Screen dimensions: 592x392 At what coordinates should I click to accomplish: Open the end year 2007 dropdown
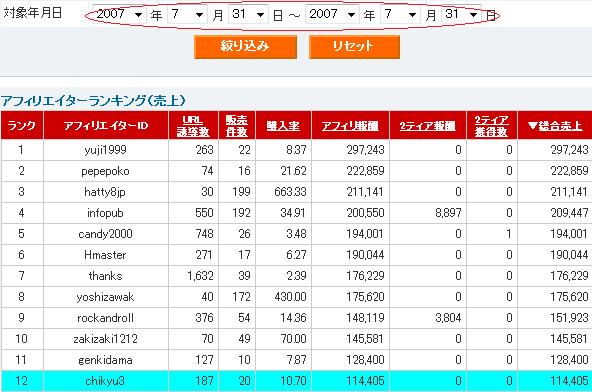tap(332, 15)
